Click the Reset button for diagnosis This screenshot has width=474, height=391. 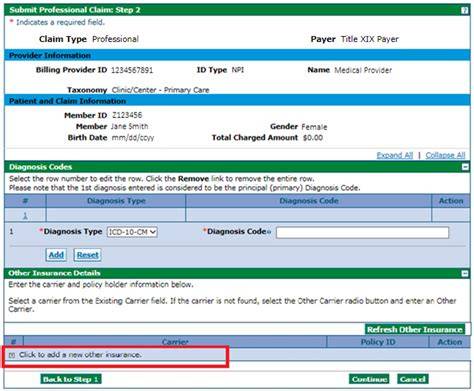point(88,255)
